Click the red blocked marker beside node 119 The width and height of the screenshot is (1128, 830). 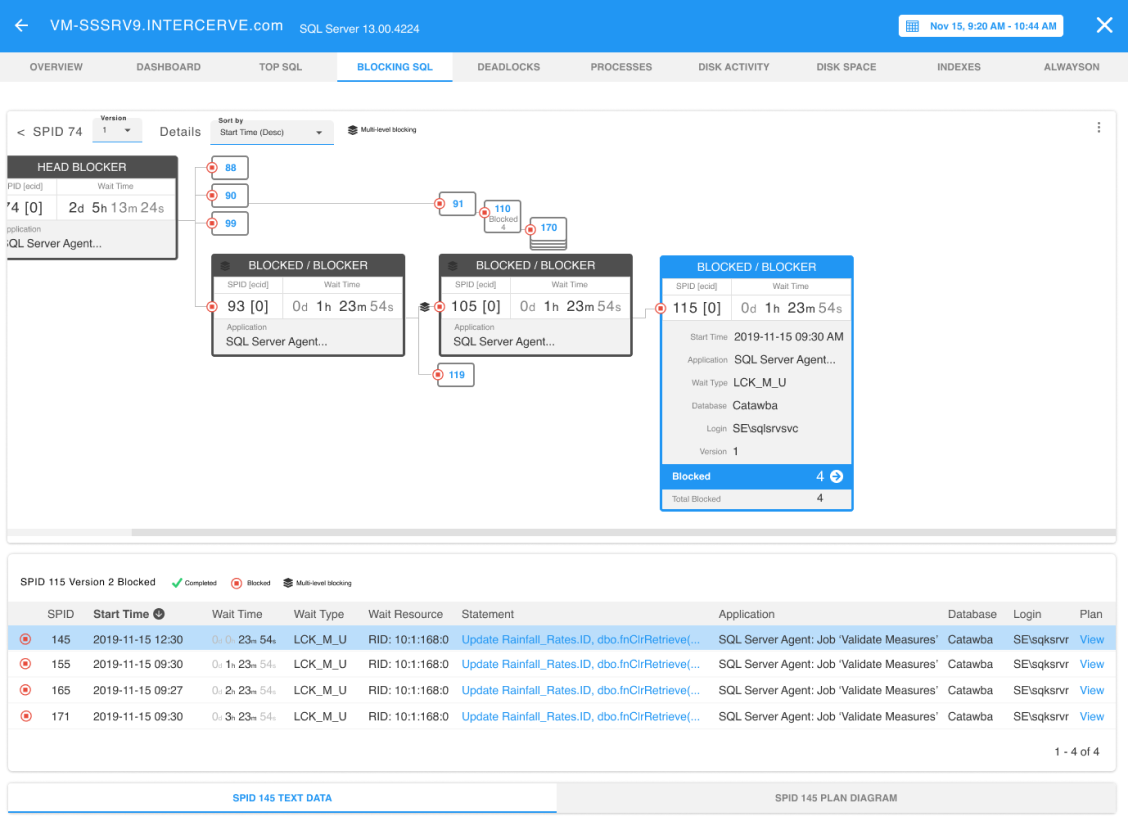coord(439,375)
